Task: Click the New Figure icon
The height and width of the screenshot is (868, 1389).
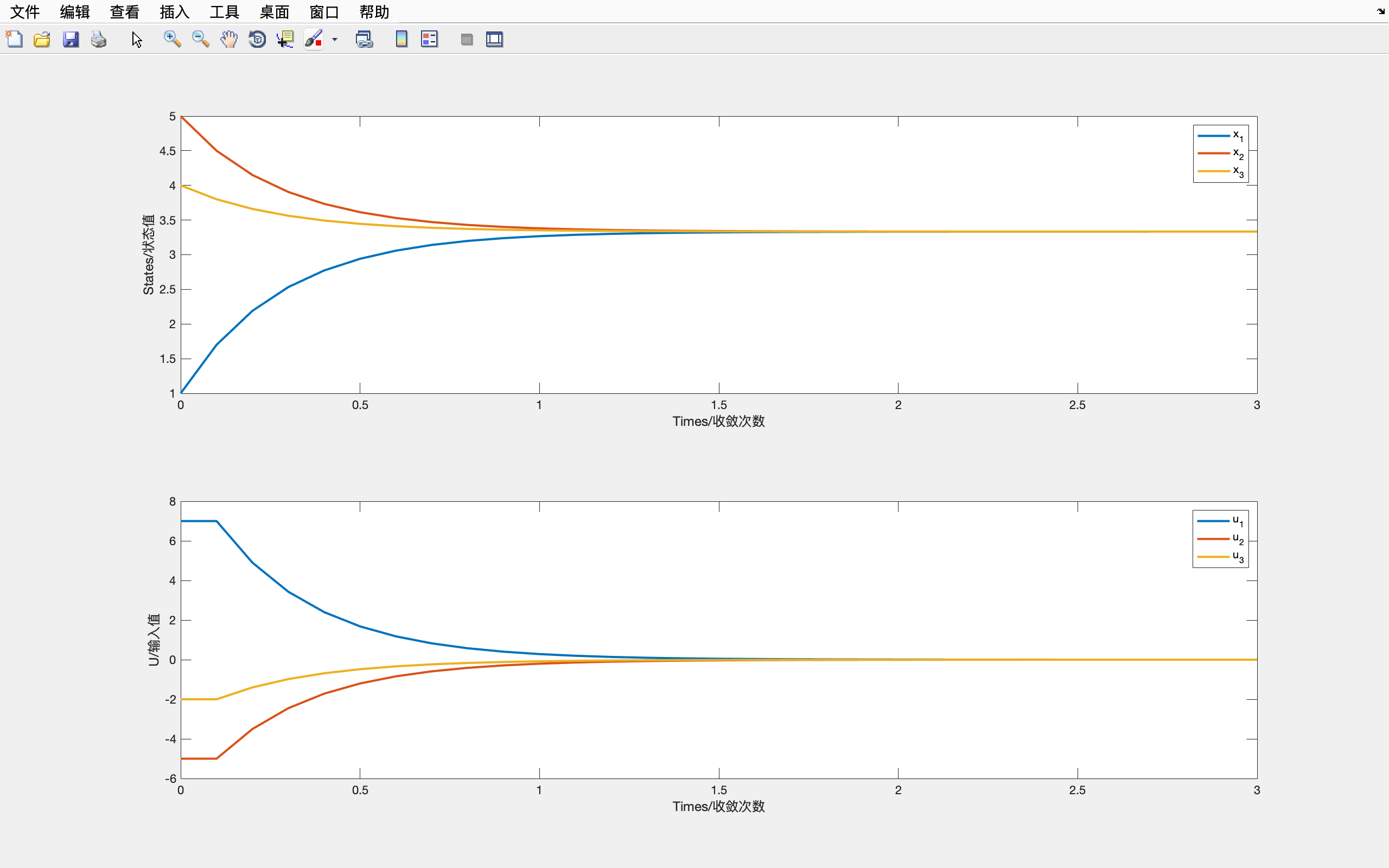Action: (14, 39)
